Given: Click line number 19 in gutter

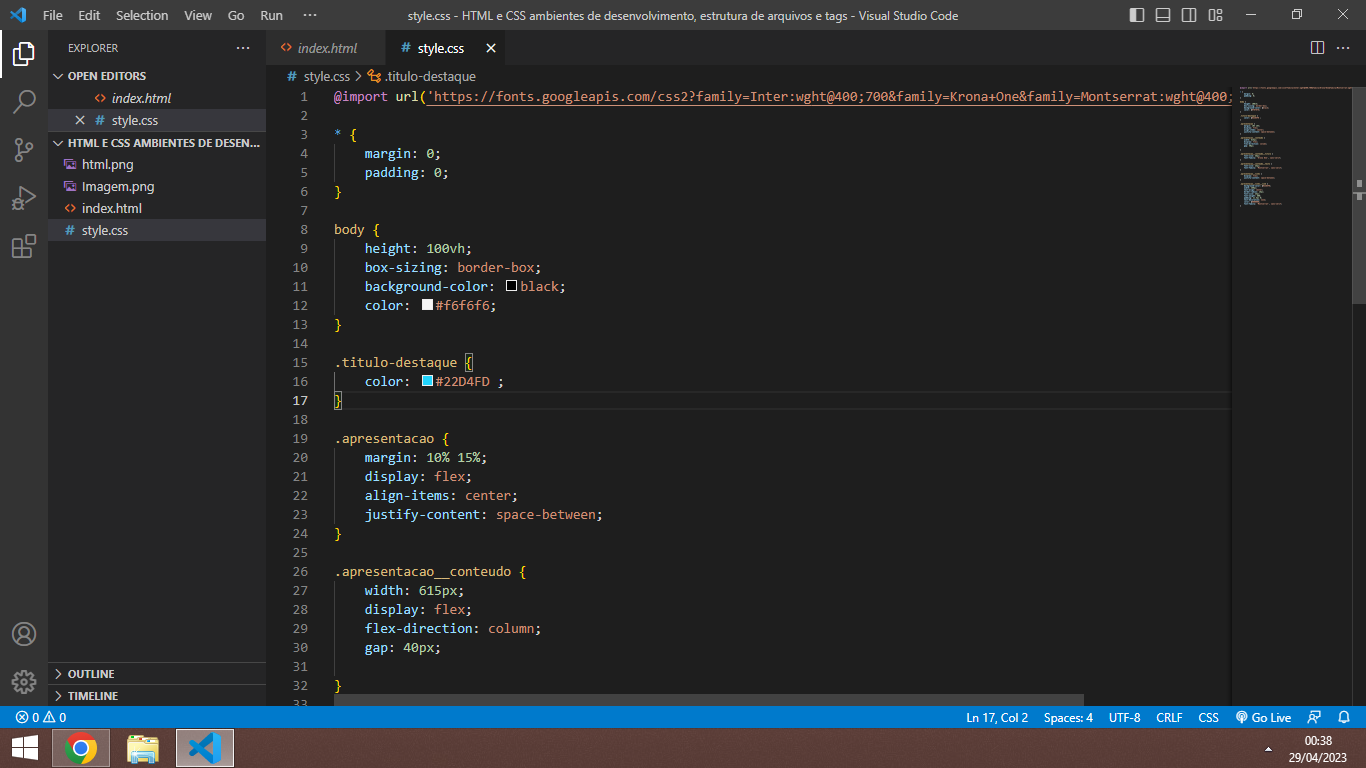Looking at the screenshot, I should 300,438.
